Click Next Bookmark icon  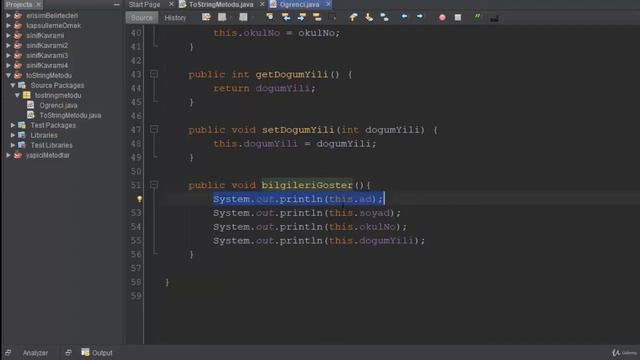(x=369, y=17)
